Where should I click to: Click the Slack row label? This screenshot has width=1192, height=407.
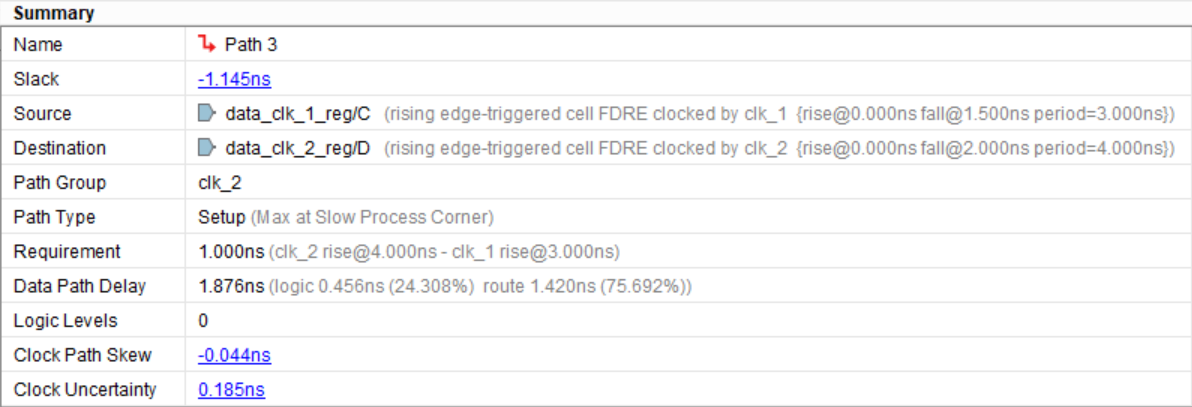point(35,79)
